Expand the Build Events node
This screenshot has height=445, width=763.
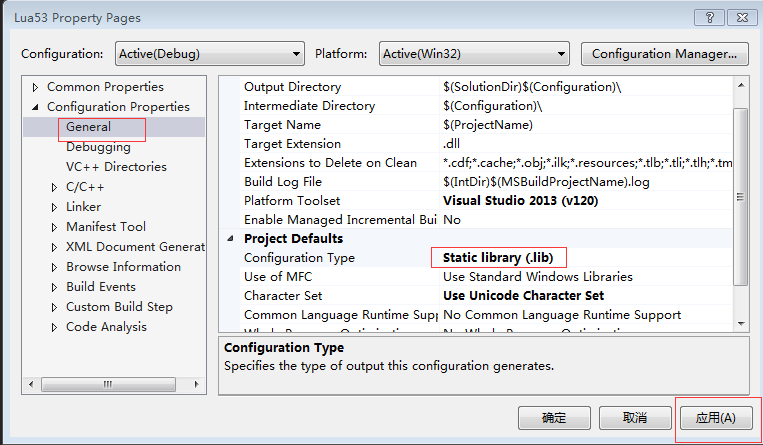pyautogui.click(x=55, y=287)
